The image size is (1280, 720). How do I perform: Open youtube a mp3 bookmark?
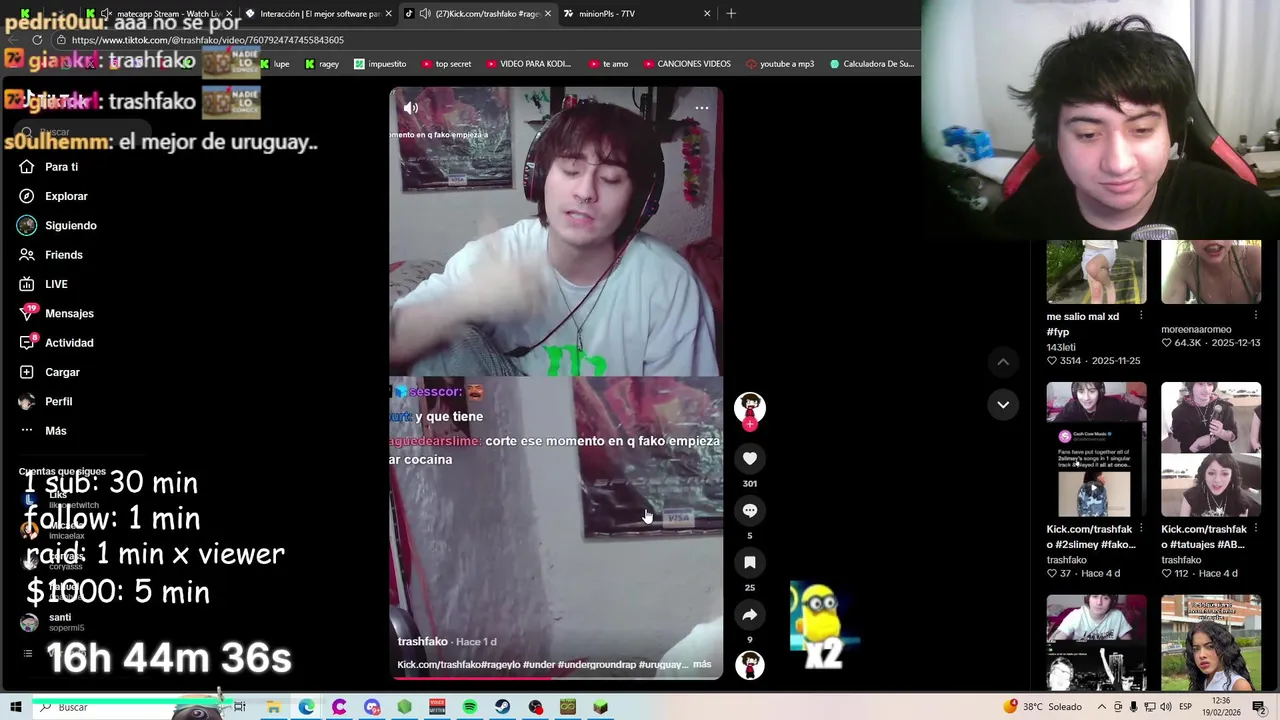coord(780,64)
